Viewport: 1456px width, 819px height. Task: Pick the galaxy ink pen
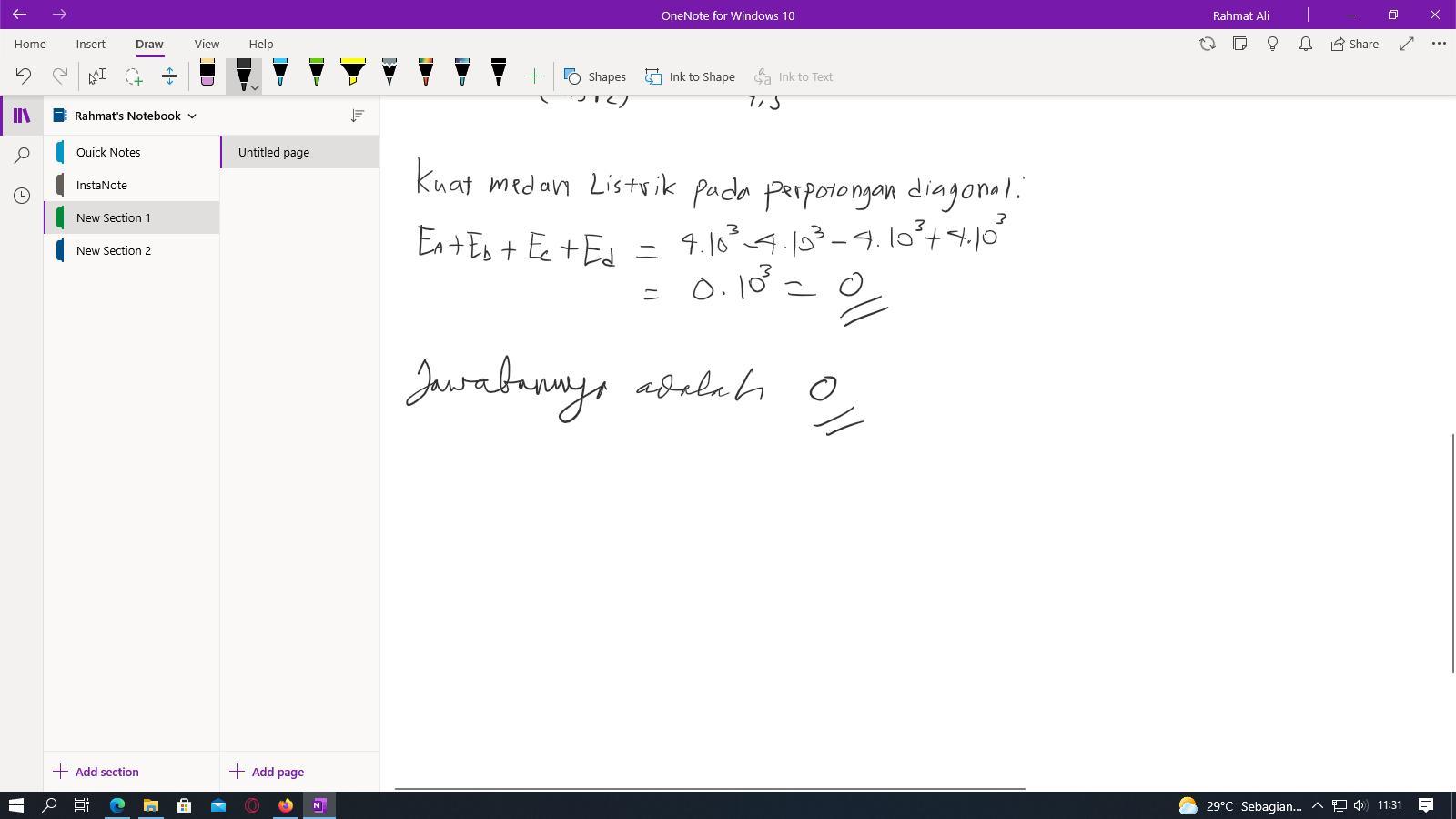click(462, 73)
